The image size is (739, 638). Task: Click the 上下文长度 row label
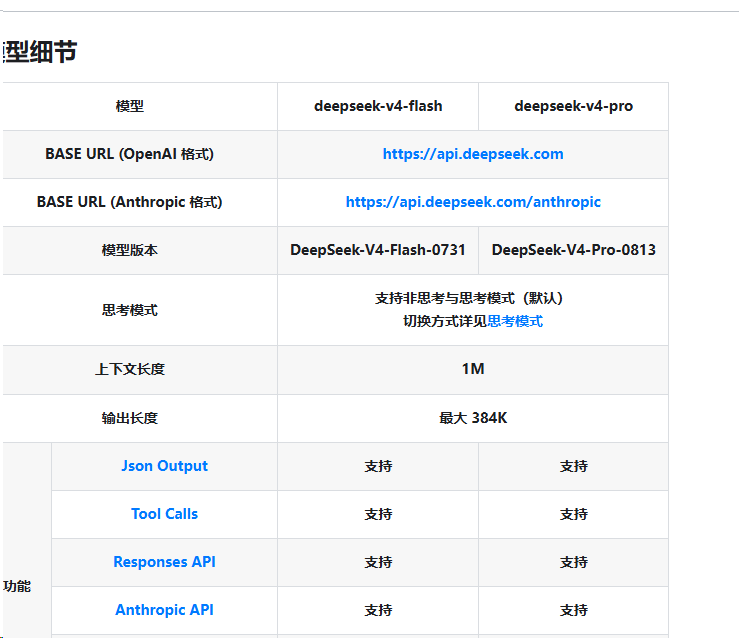[x=130, y=369]
